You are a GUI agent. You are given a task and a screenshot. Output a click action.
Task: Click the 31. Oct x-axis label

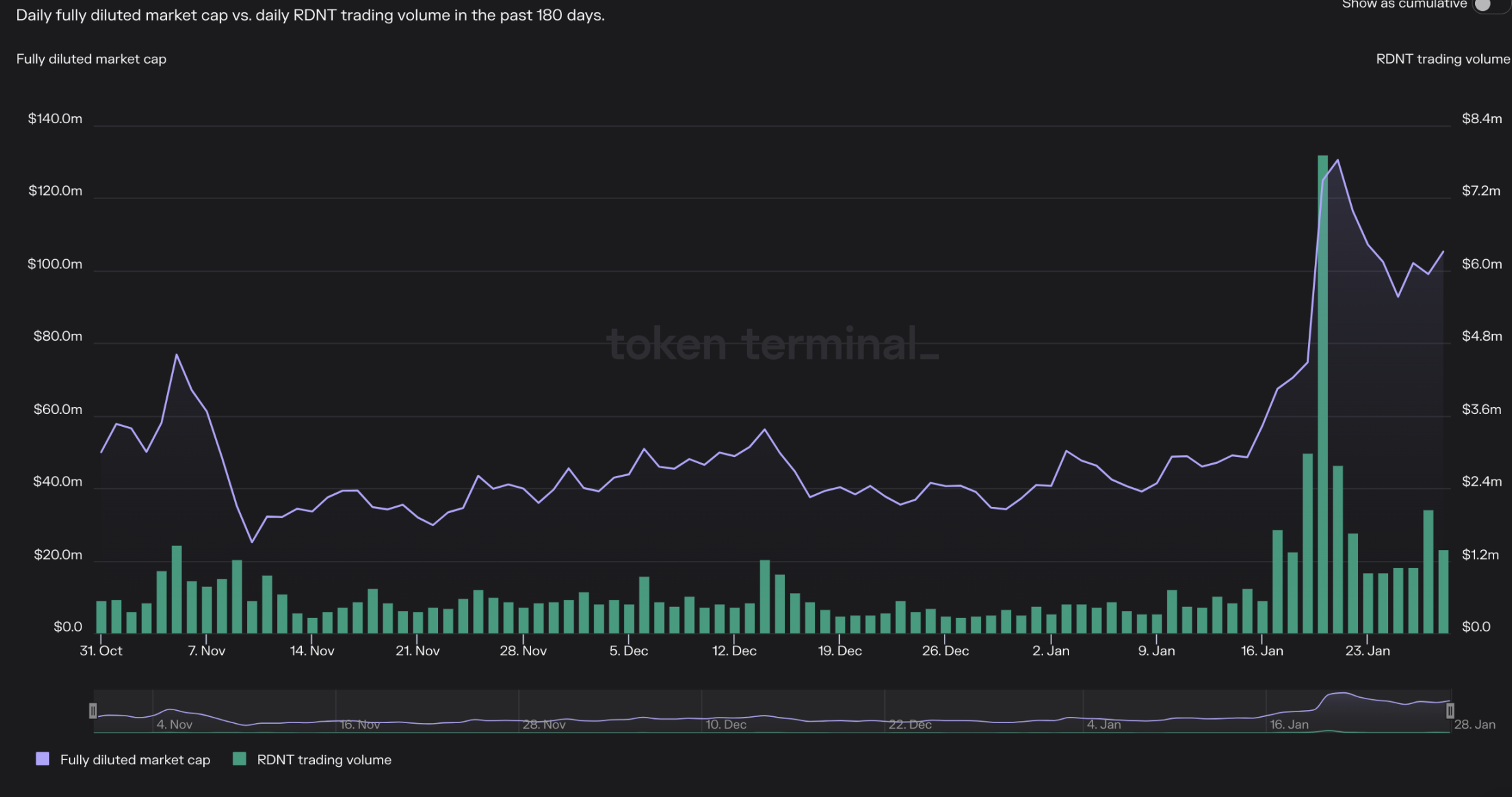pyautogui.click(x=101, y=651)
